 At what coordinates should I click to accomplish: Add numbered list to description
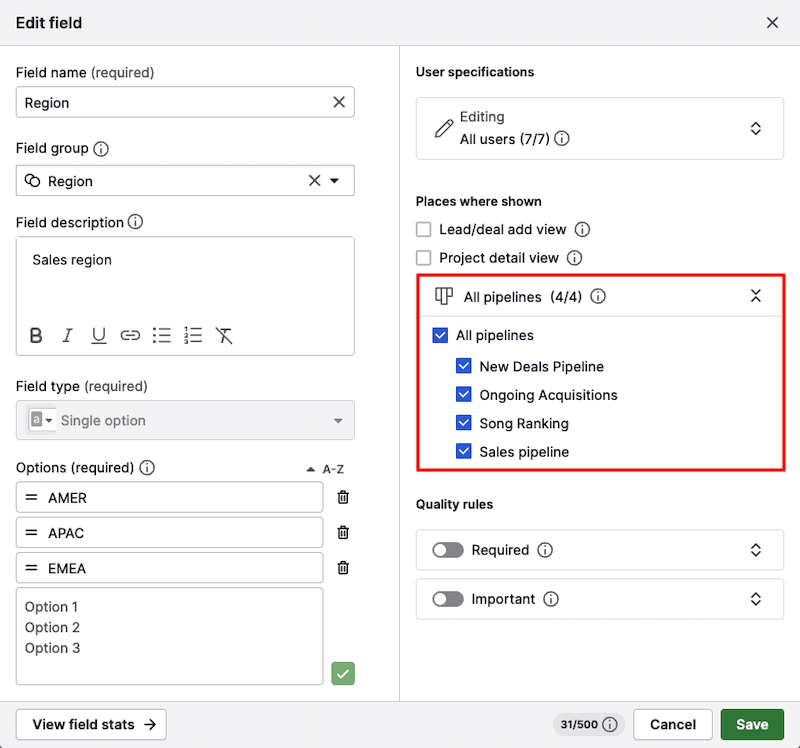(x=193, y=336)
